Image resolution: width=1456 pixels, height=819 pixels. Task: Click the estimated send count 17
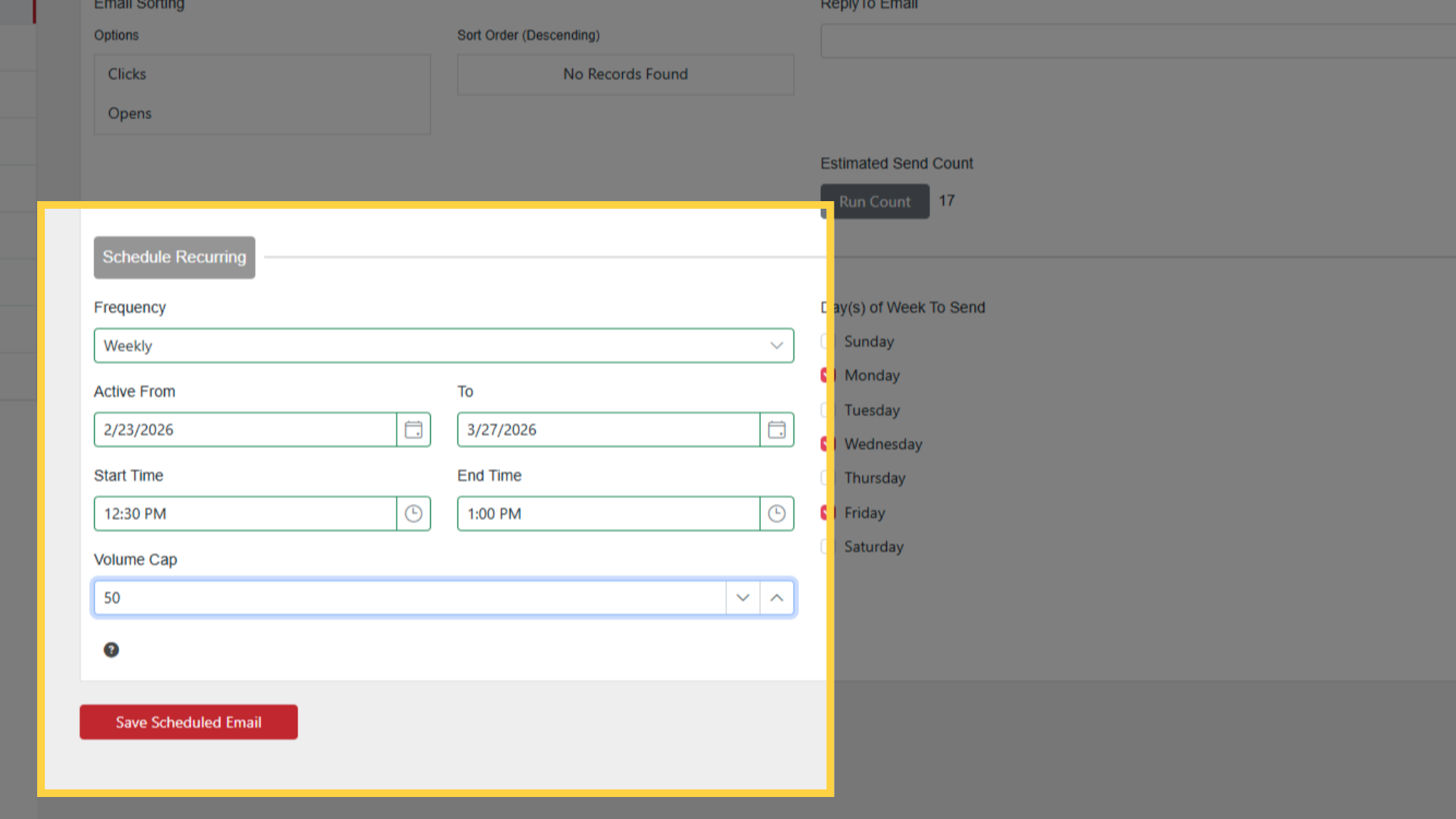[947, 201]
